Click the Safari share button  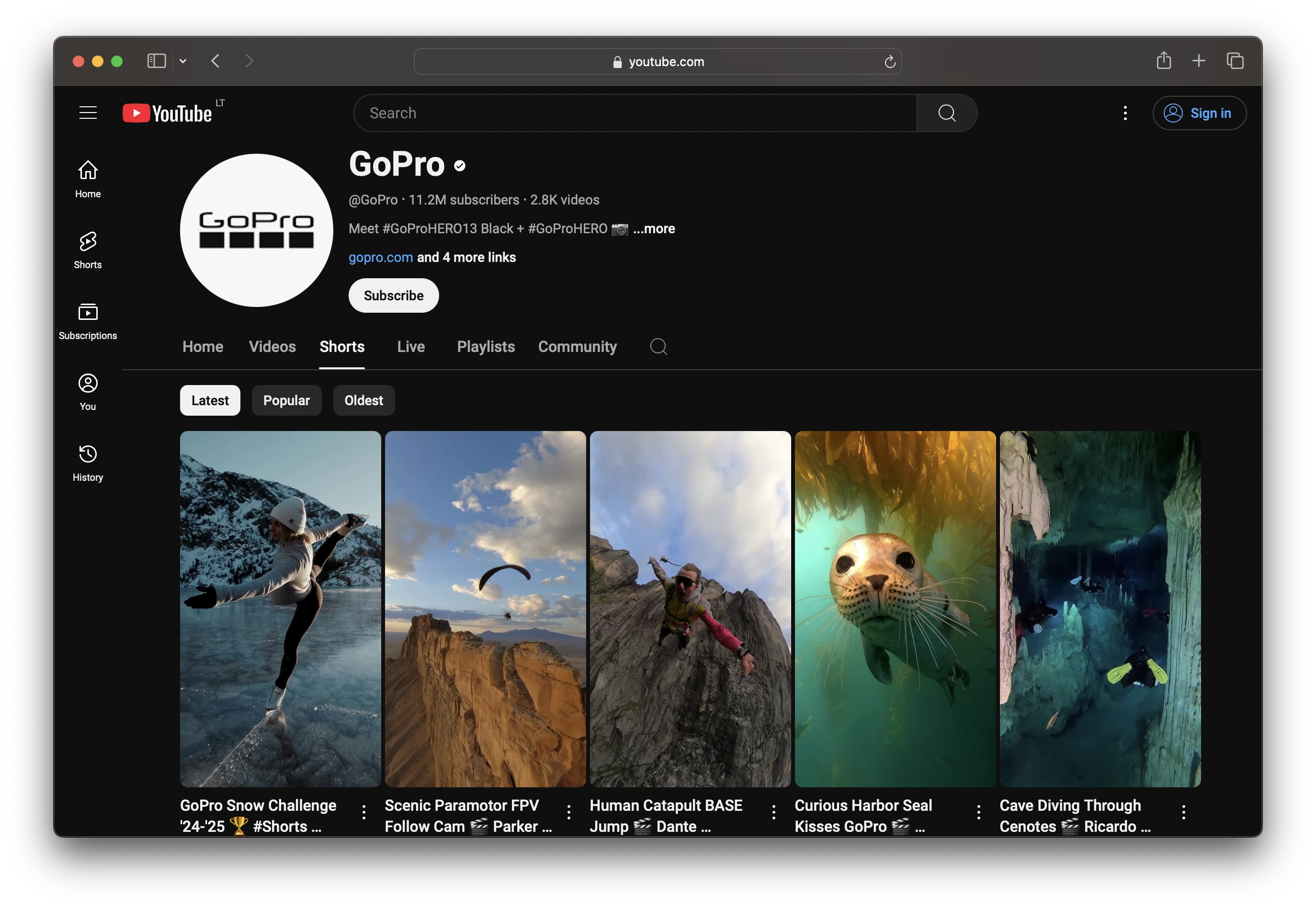click(1164, 60)
